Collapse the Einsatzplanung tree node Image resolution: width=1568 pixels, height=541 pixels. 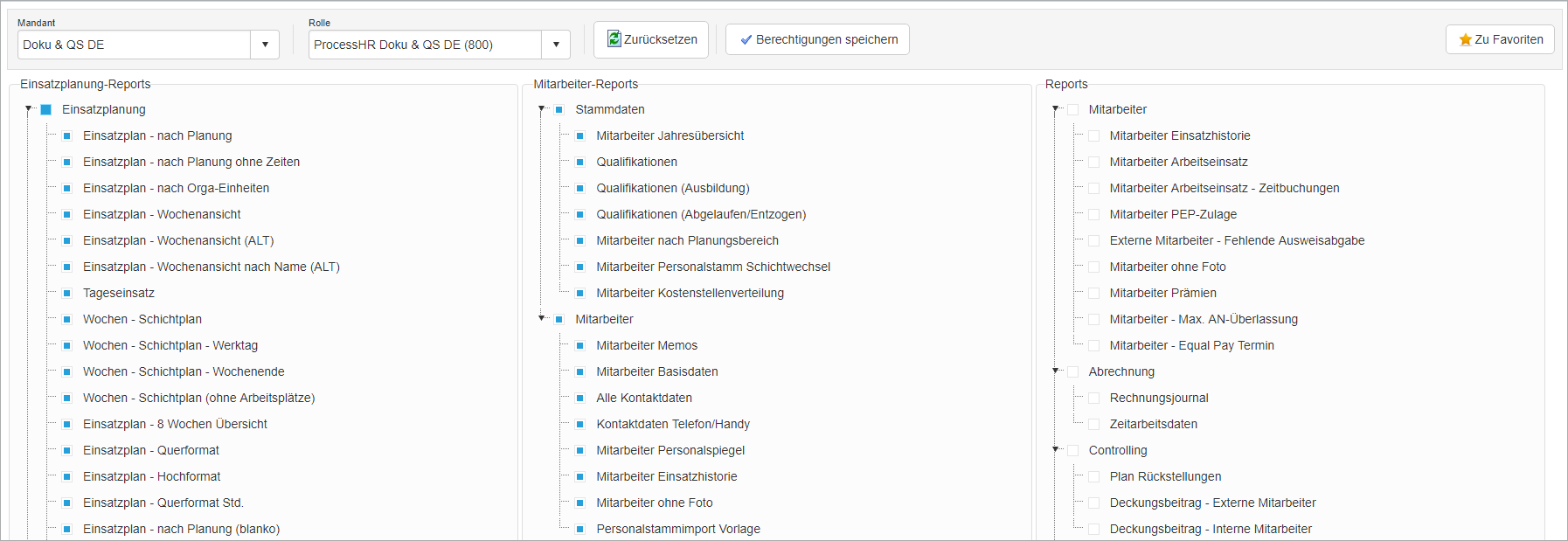[29, 109]
